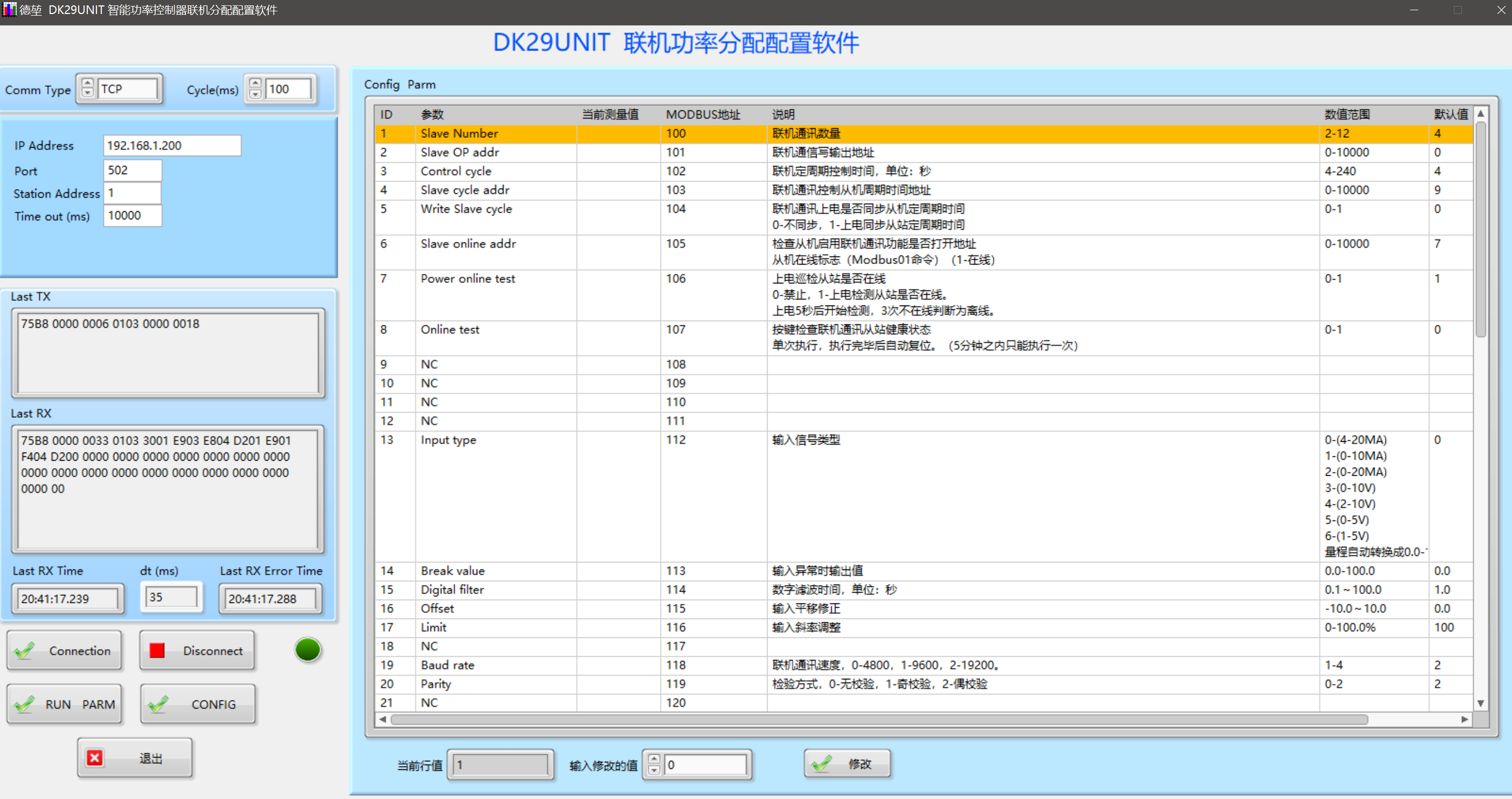Click the IP Address input field
The width and height of the screenshot is (1512, 799).
pyautogui.click(x=172, y=145)
